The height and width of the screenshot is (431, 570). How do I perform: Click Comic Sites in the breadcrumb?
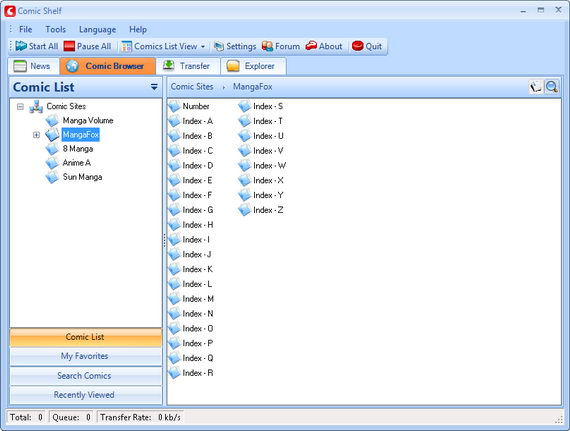click(192, 86)
